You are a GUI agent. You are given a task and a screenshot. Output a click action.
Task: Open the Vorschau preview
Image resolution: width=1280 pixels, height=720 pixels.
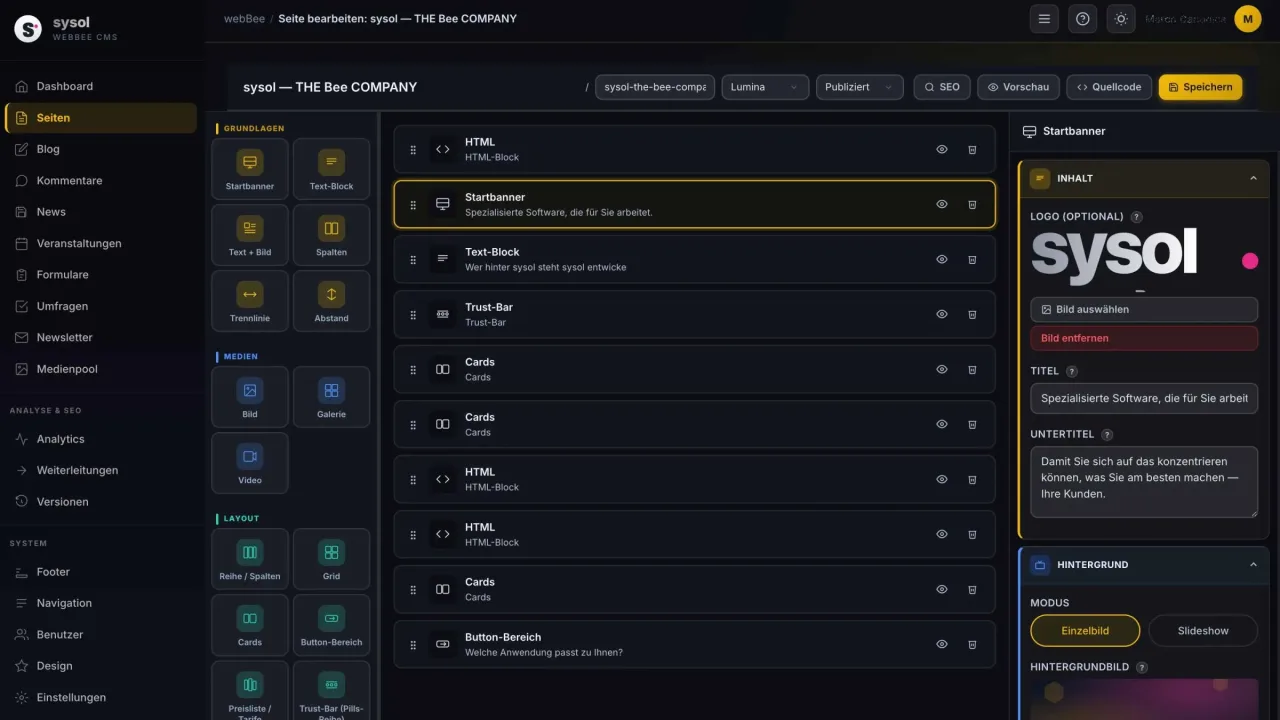[x=1018, y=87]
